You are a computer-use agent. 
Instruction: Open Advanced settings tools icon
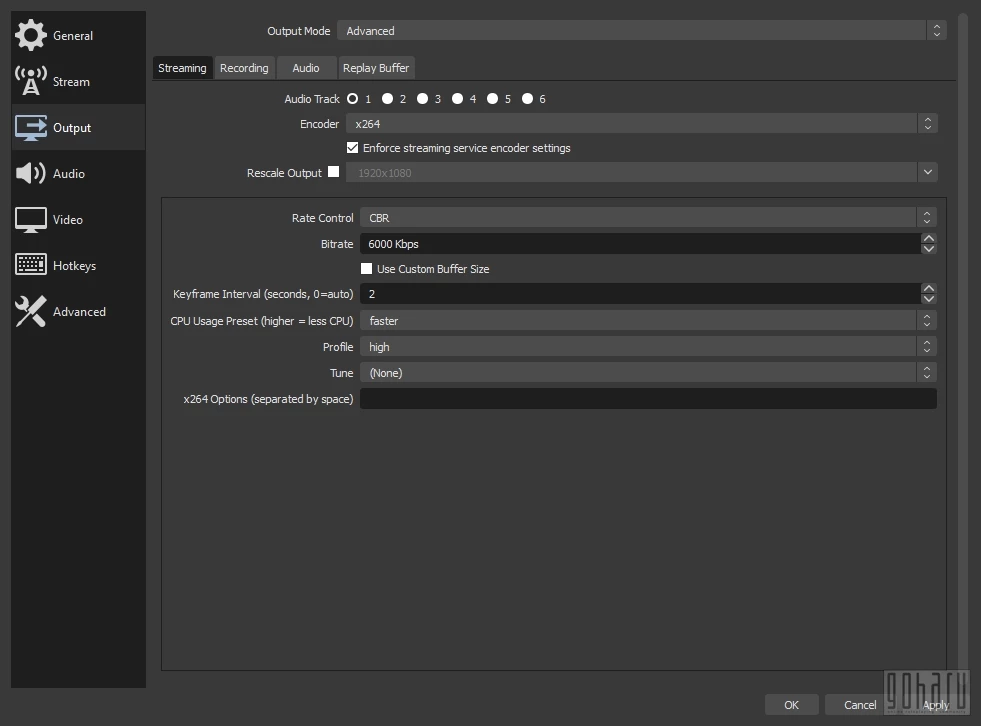(x=31, y=311)
